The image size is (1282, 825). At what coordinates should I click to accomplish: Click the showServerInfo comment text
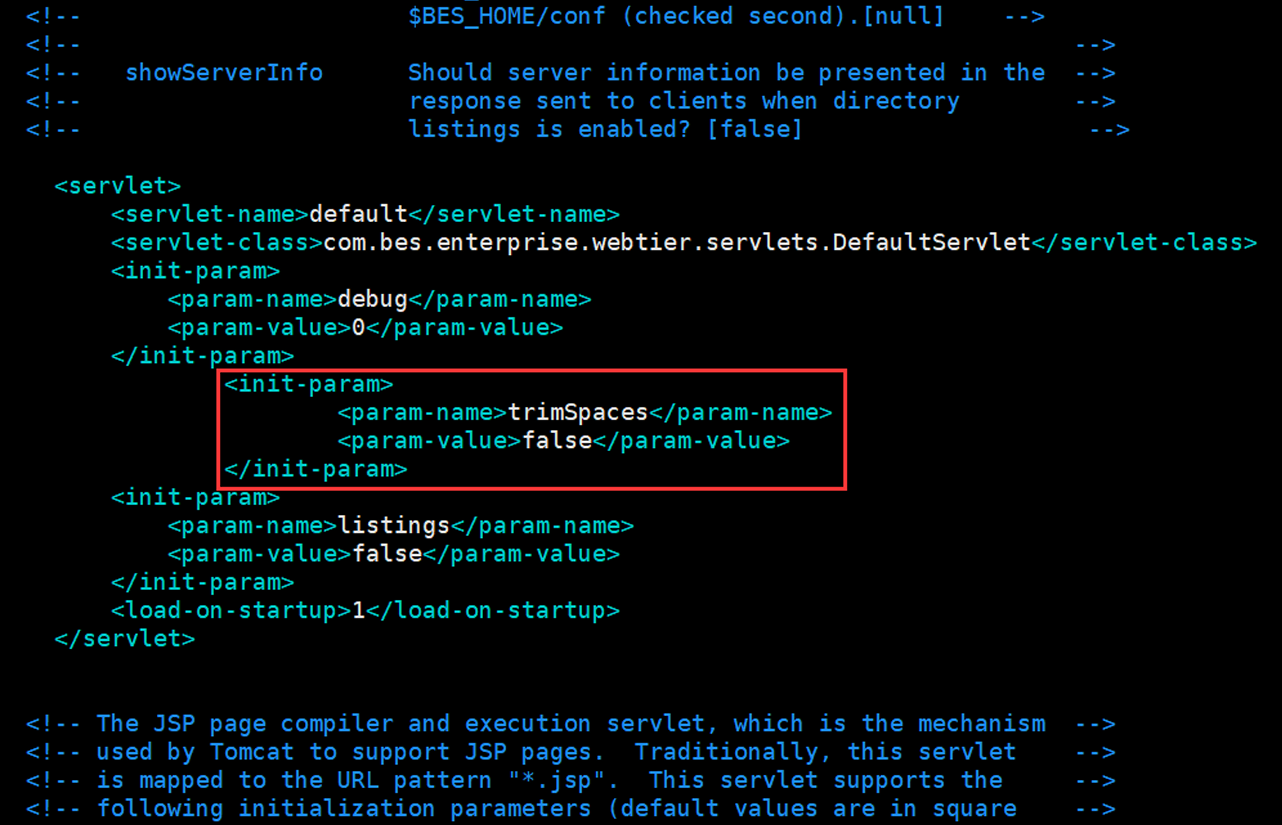(x=223, y=73)
